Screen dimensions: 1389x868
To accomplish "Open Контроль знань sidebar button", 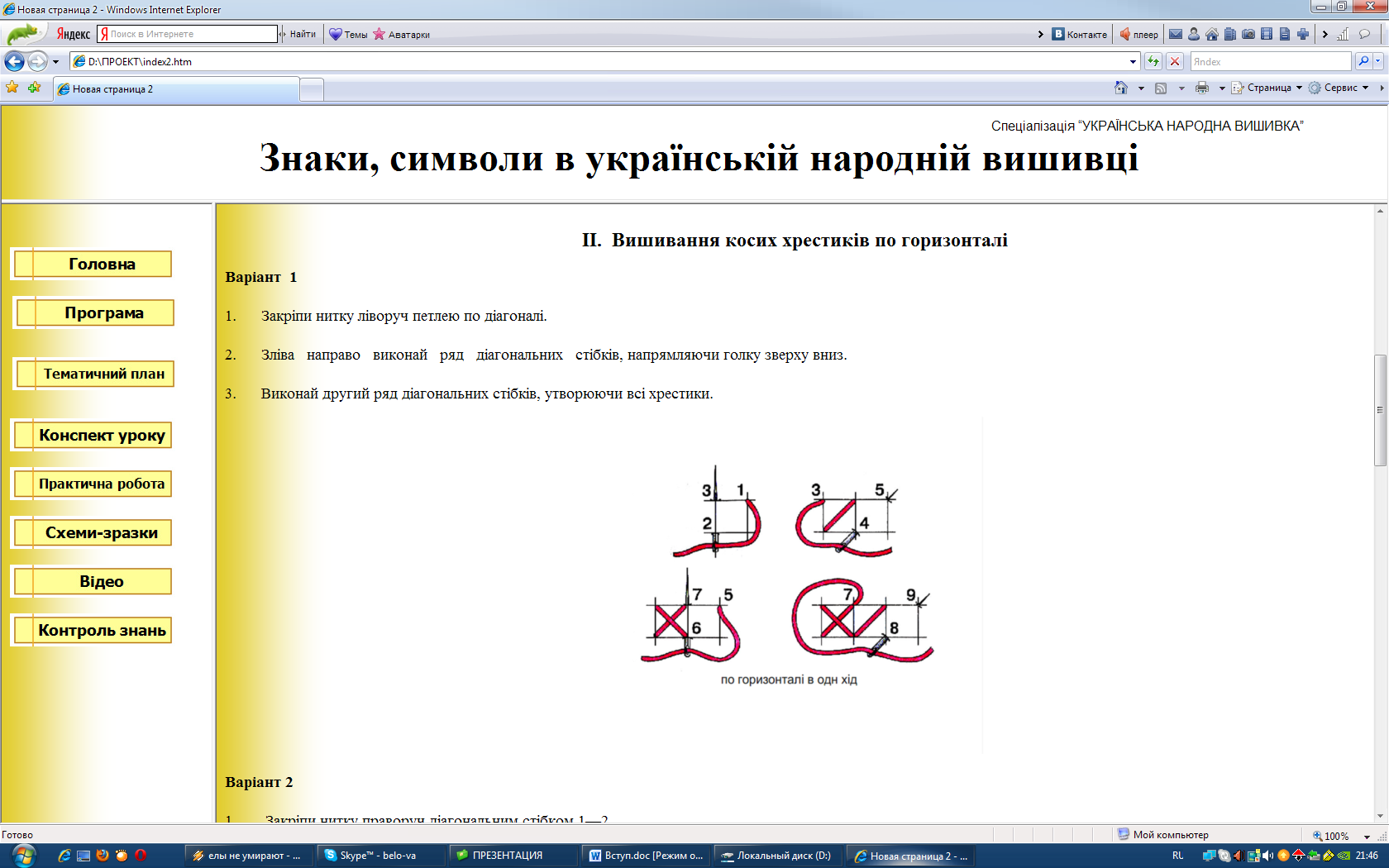I will point(93,630).
